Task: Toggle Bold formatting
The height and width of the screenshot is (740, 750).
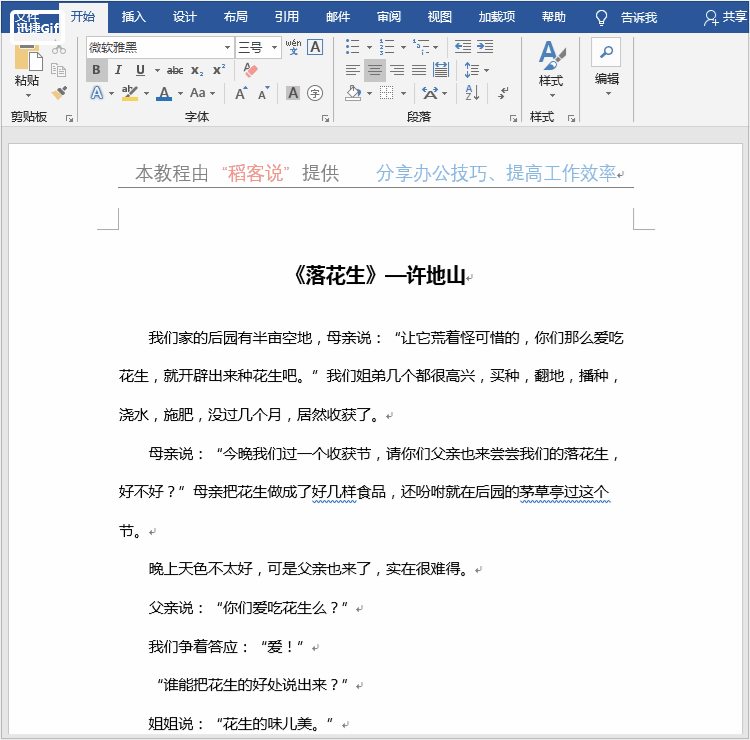Action: coord(96,70)
